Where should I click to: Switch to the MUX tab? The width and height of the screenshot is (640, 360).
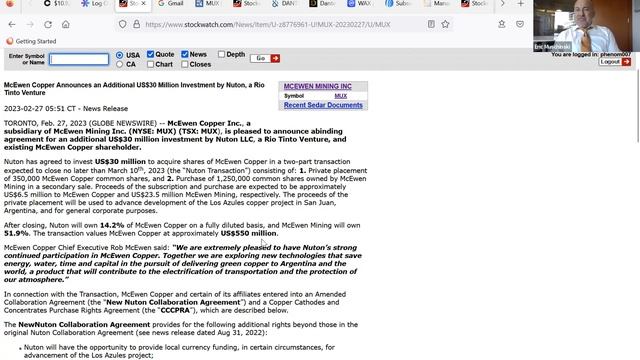tap(208, 4)
